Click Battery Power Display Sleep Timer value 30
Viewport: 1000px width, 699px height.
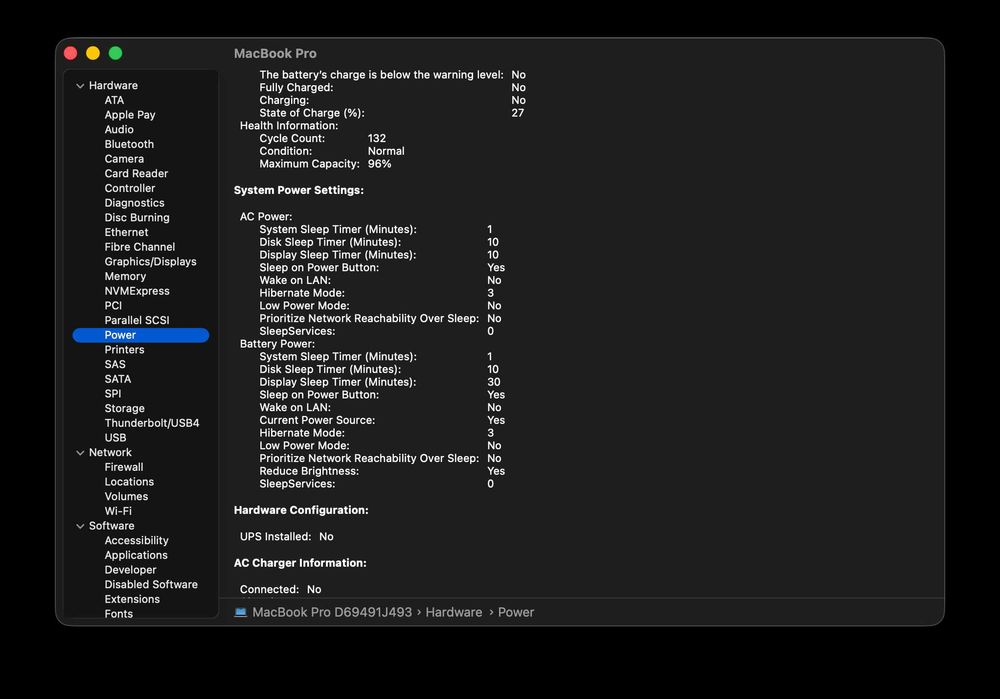click(x=494, y=382)
